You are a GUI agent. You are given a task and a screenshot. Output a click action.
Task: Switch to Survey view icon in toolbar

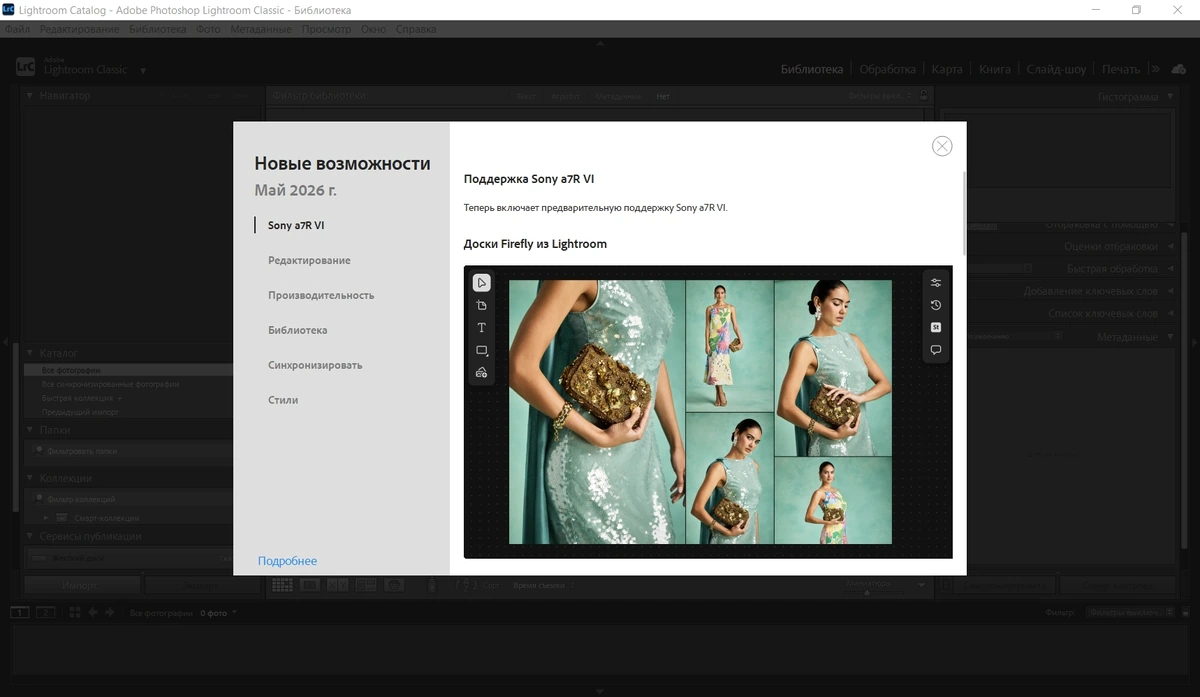pyautogui.click(x=365, y=585)
